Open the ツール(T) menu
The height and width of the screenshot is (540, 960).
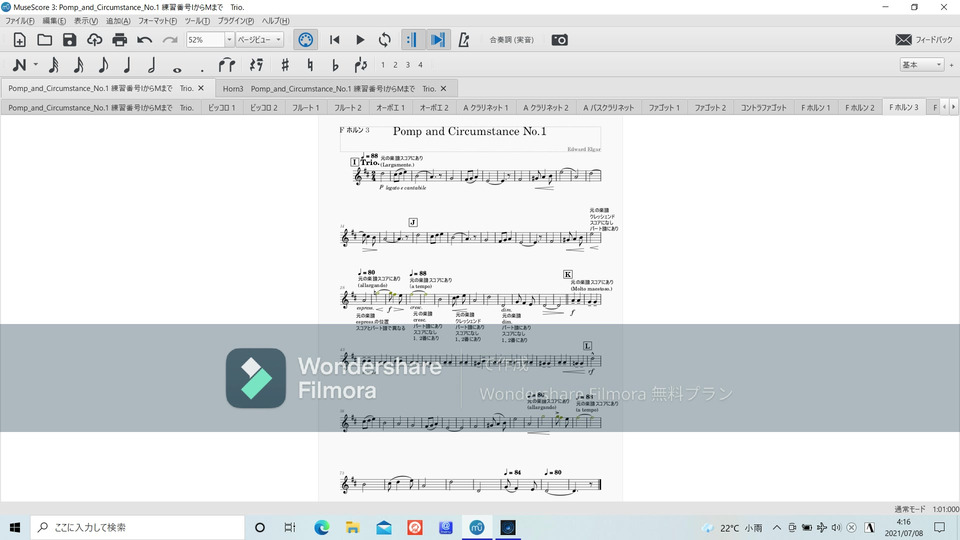(197, 21)
